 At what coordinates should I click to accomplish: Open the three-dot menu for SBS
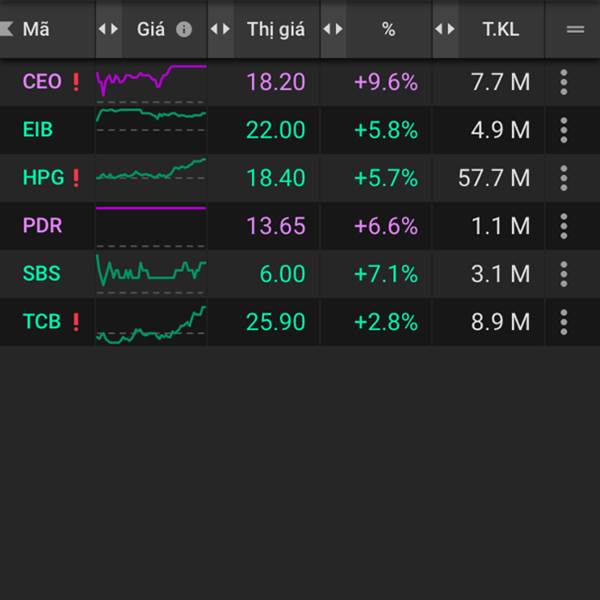pos(563,274)
